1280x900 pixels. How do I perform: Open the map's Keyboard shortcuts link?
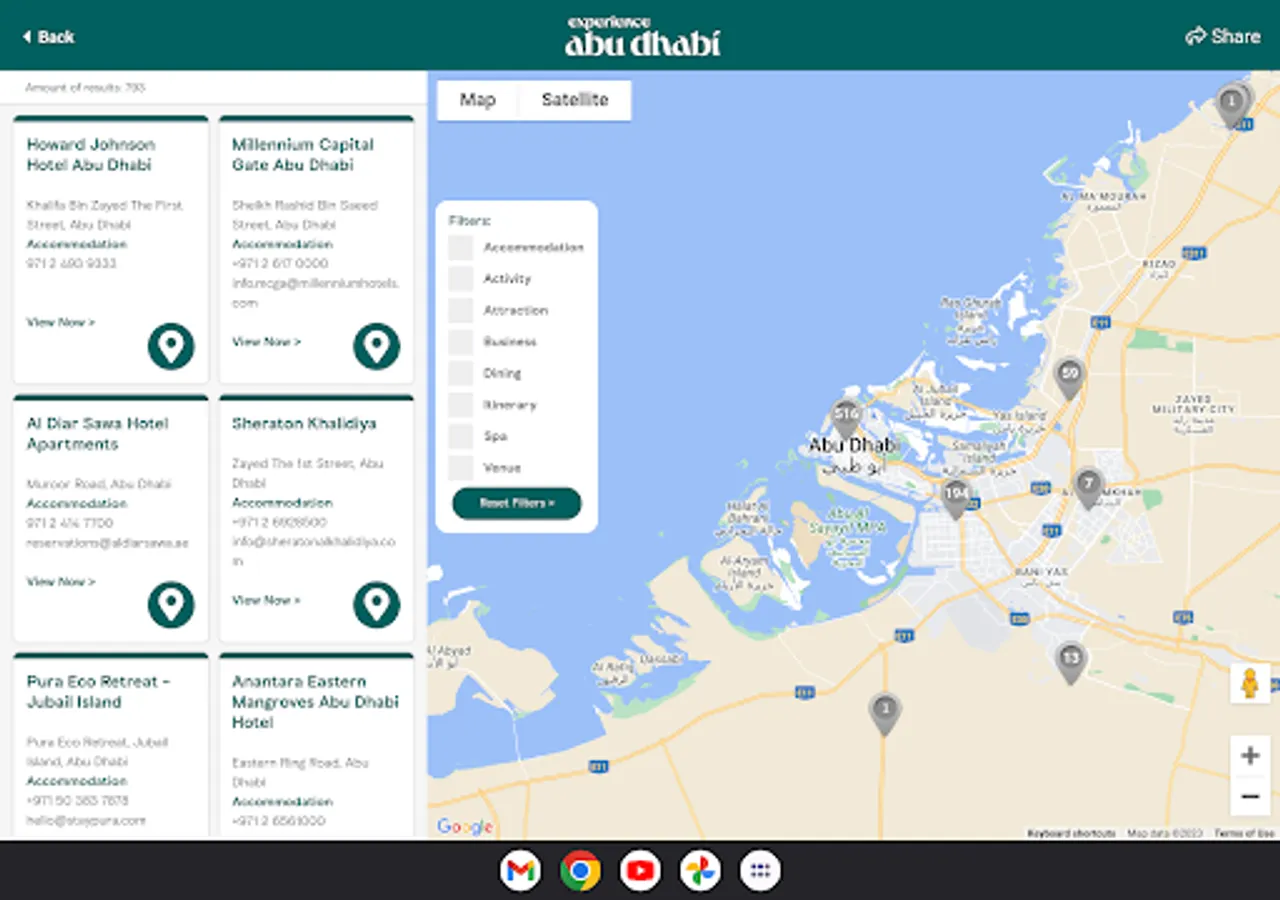pyautogui.click(x=1071, y=833)
